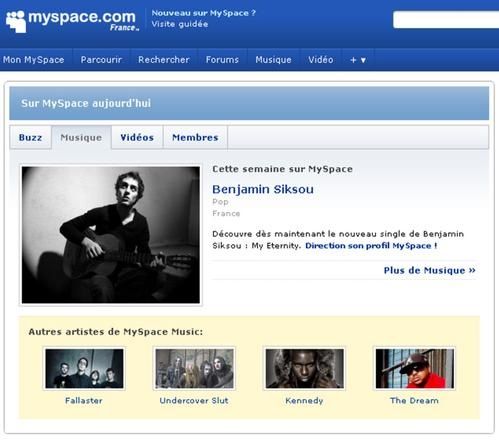The width and height of the screenshot is (499, 440).
Task: Select the Musique tab under today's section
Action: (81, 137)
